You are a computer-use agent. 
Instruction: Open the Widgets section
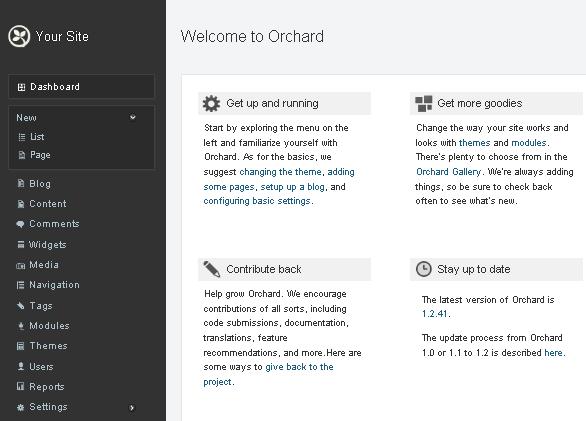[x=47, y=245]
